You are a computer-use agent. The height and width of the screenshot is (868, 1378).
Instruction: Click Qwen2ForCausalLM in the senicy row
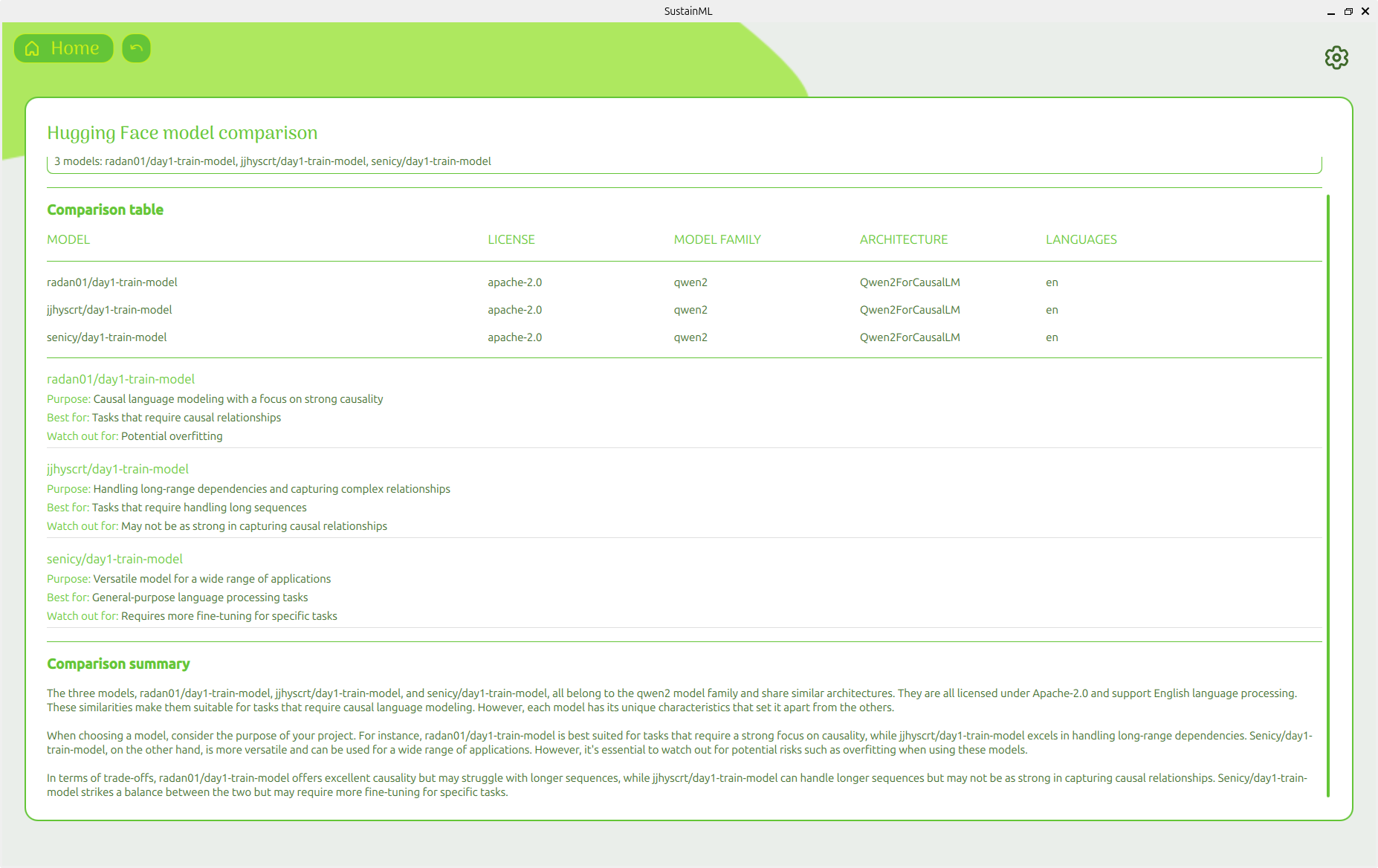point(910,337)
